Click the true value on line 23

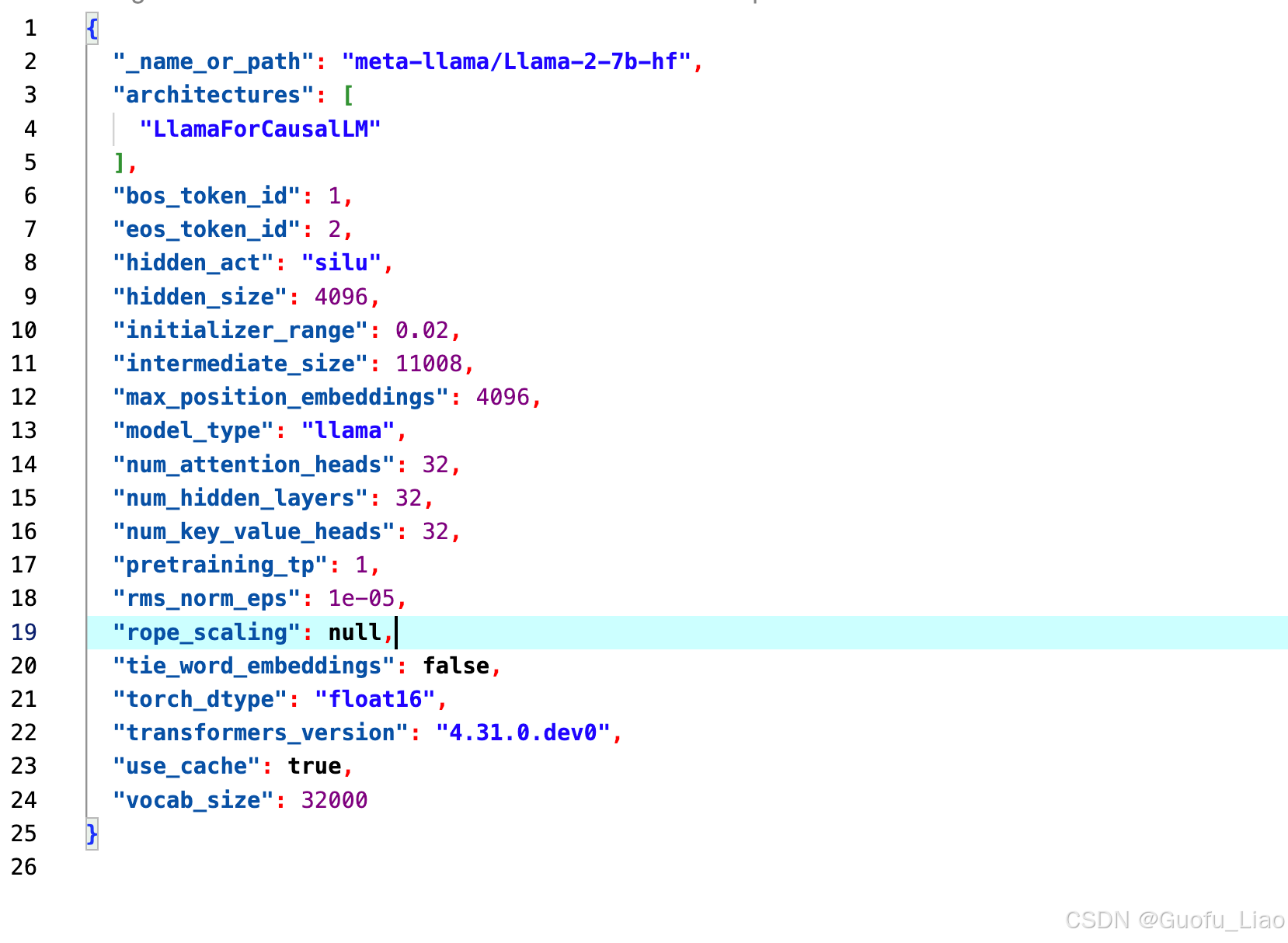pos(315,766)
